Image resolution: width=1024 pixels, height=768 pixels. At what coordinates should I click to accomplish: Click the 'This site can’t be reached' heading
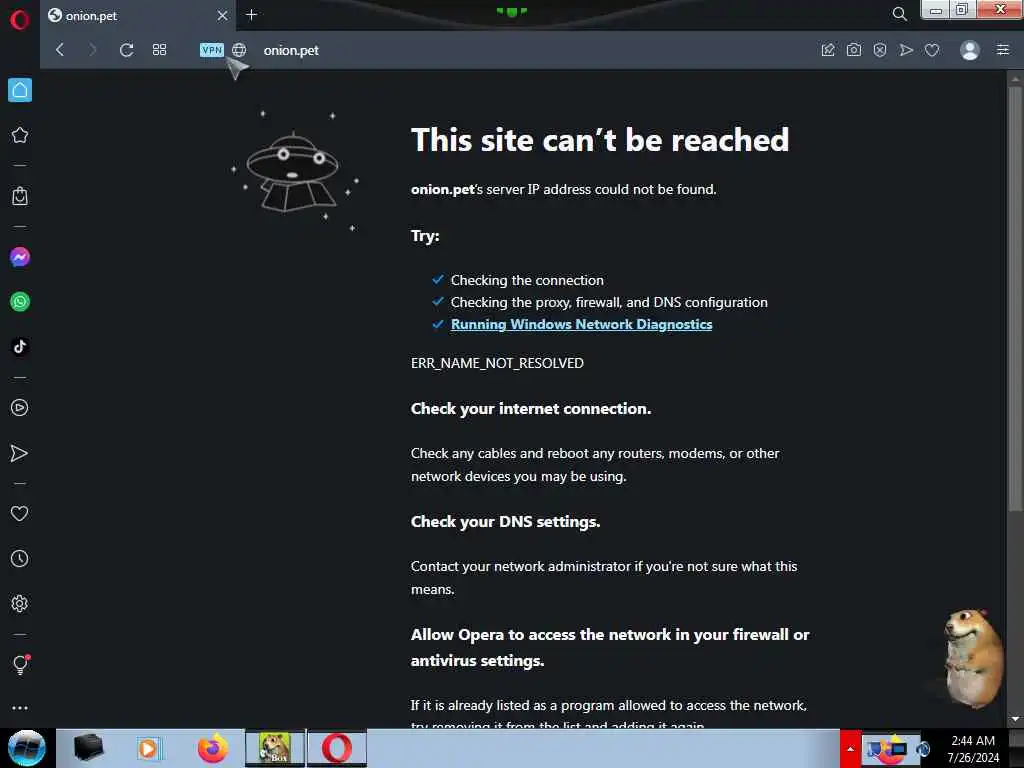tap(600, 140)
